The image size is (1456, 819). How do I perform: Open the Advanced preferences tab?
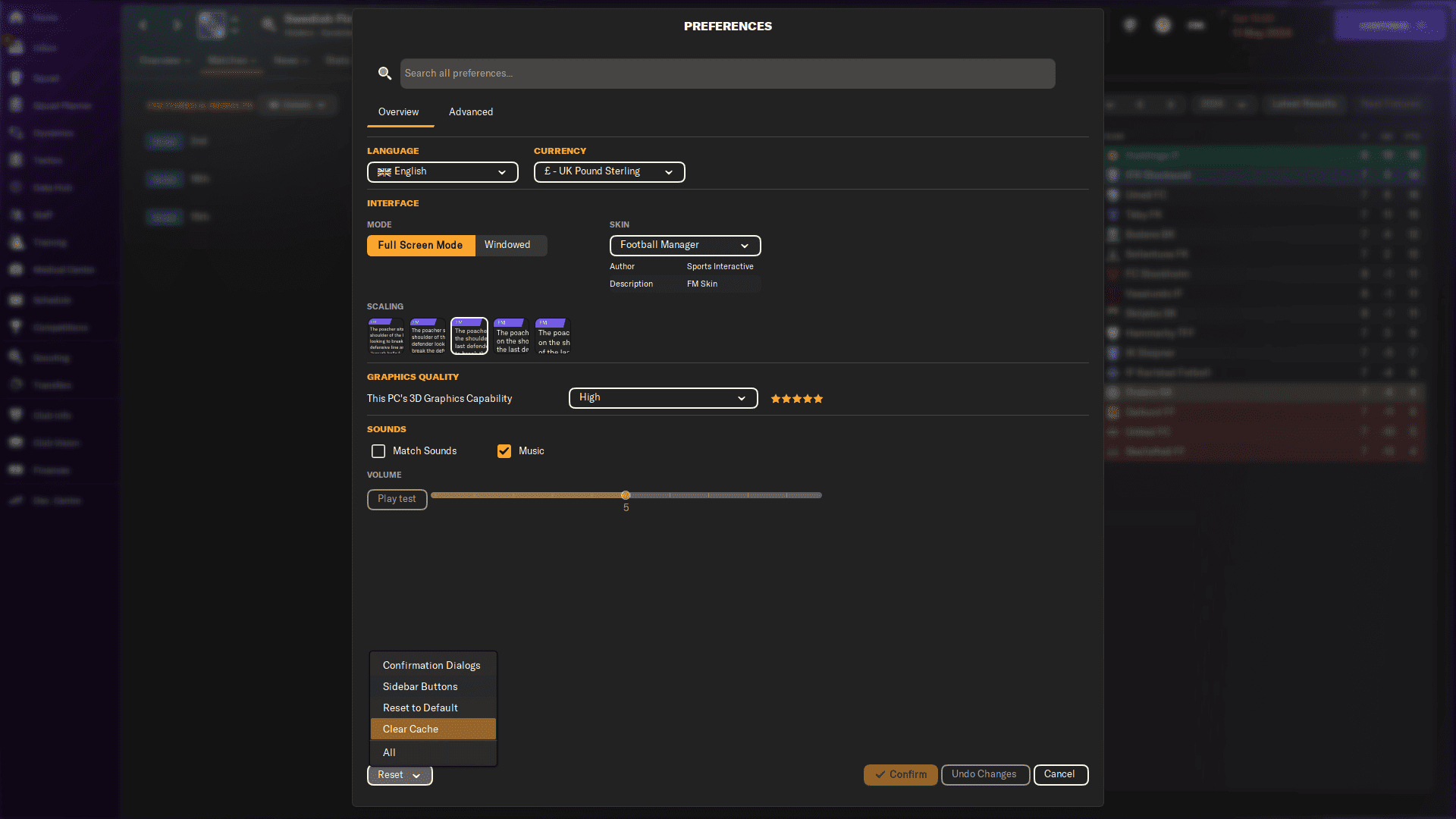471,111
